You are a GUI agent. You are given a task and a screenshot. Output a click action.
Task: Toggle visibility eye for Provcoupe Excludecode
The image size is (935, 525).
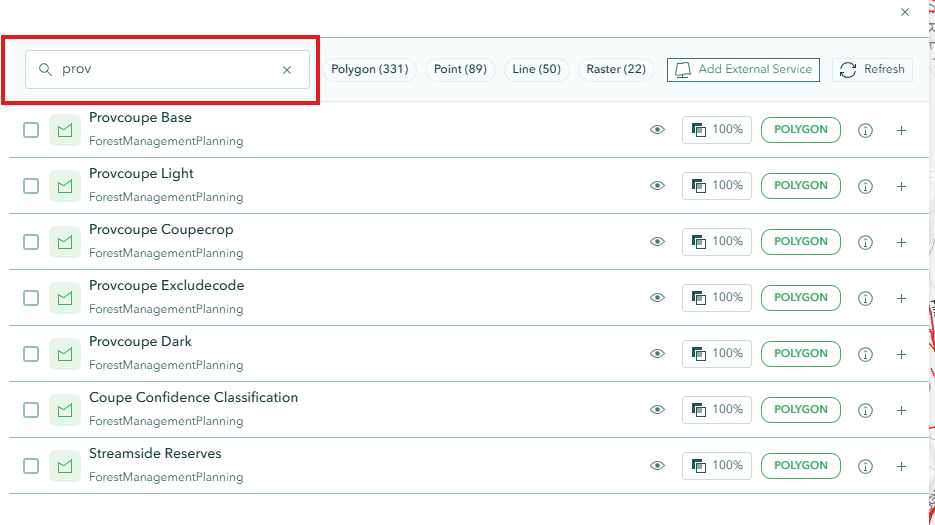[657, 298]
